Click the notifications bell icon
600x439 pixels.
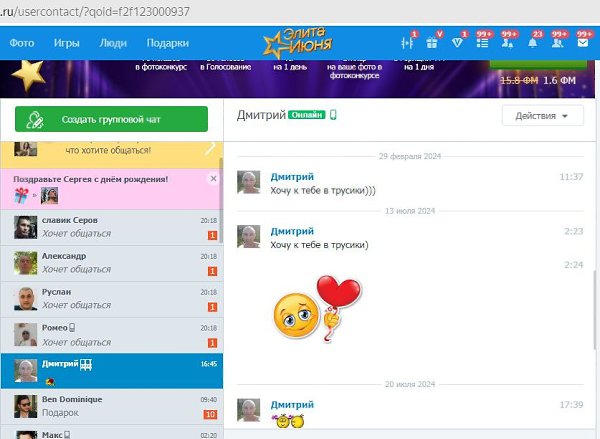(534, 43)
